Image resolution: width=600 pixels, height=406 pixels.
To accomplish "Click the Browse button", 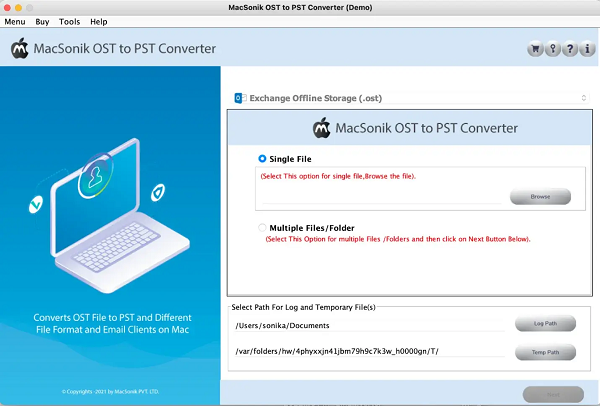I will (540, 196).
